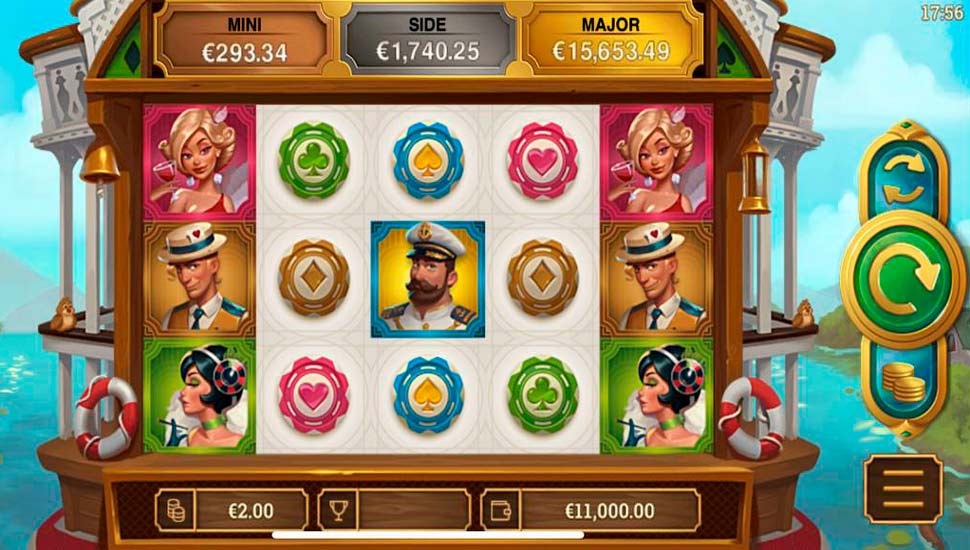Click the blonde woman symbol on left reel
Image resolution: width=970 pixels, height=550 pixels.
pyautogui.click(x=199, y=162)
